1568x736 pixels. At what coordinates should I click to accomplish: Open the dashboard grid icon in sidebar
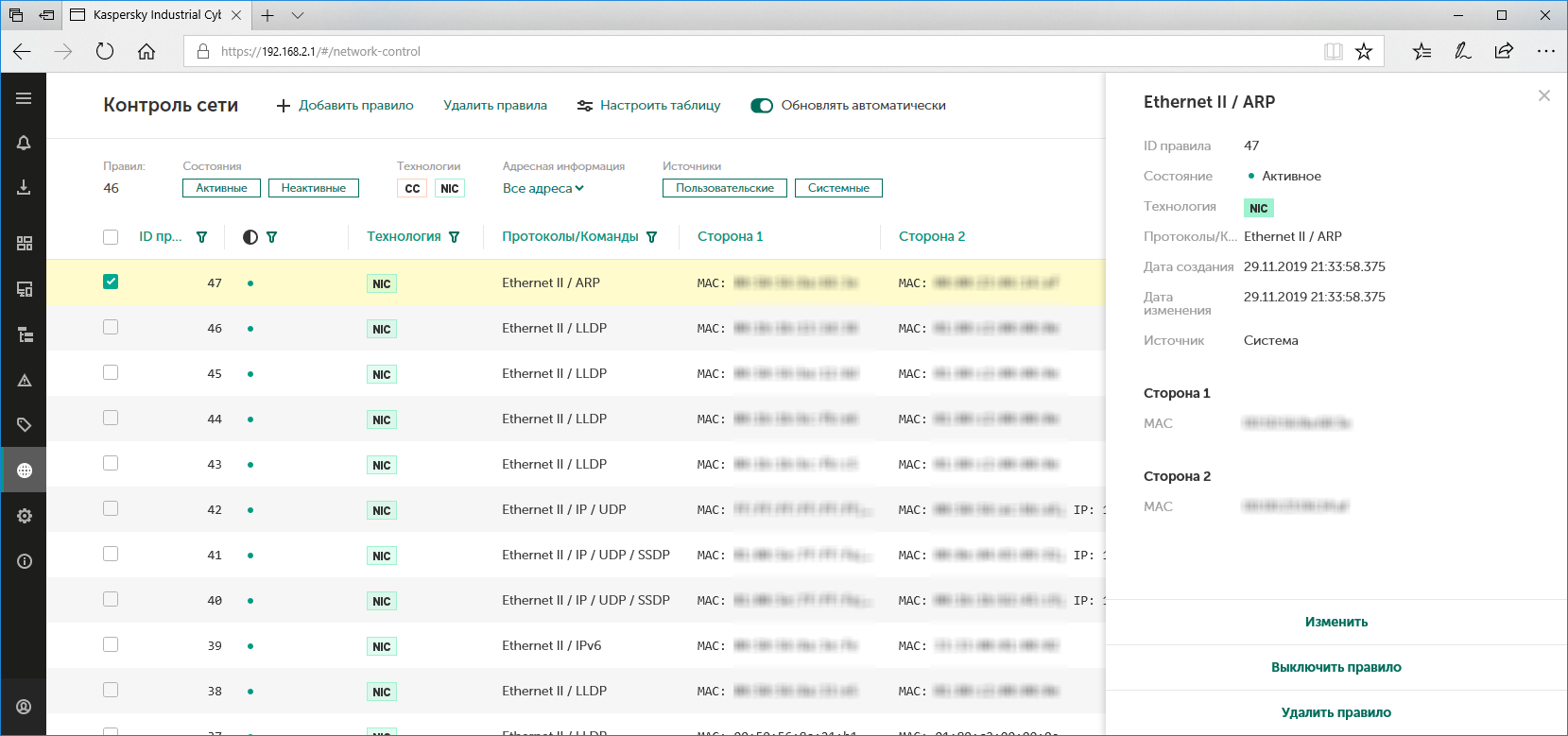pos(24,243)
